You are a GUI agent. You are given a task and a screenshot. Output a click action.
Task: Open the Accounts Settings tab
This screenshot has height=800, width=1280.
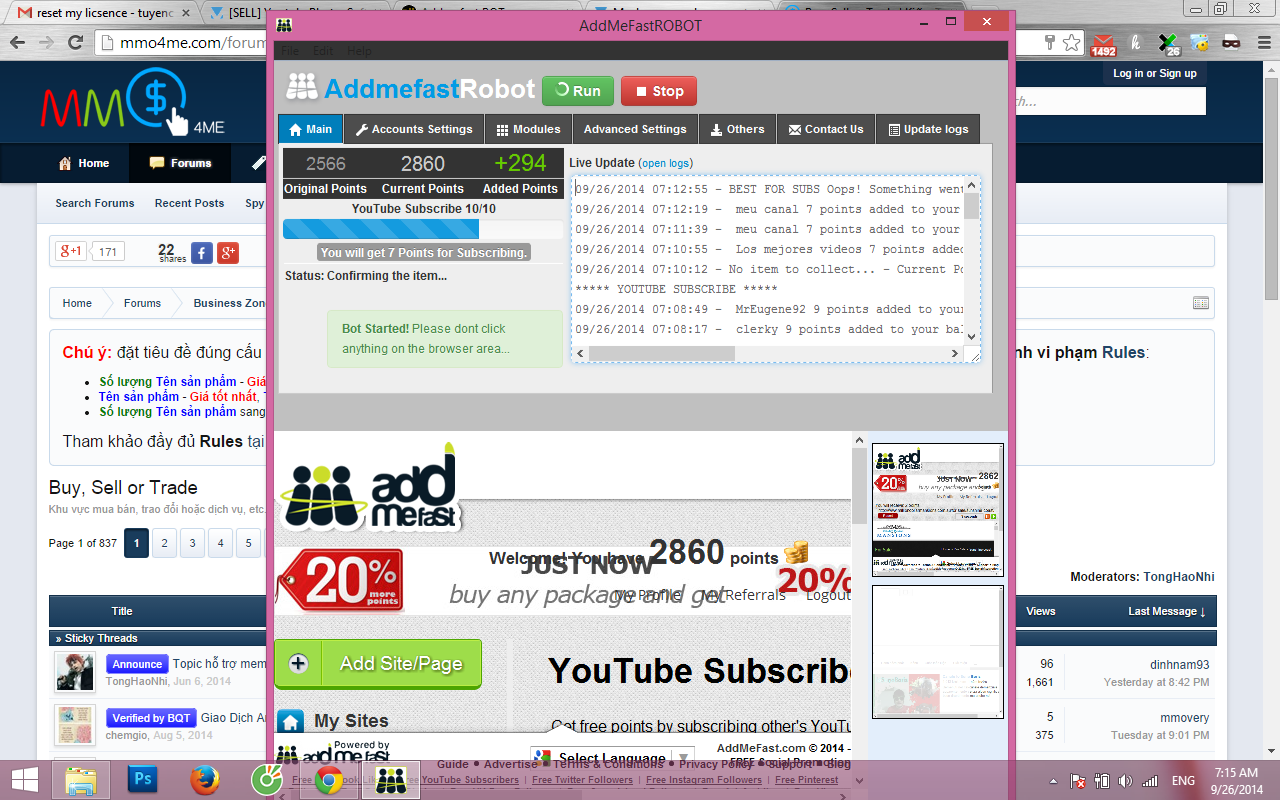pos(414,129)
